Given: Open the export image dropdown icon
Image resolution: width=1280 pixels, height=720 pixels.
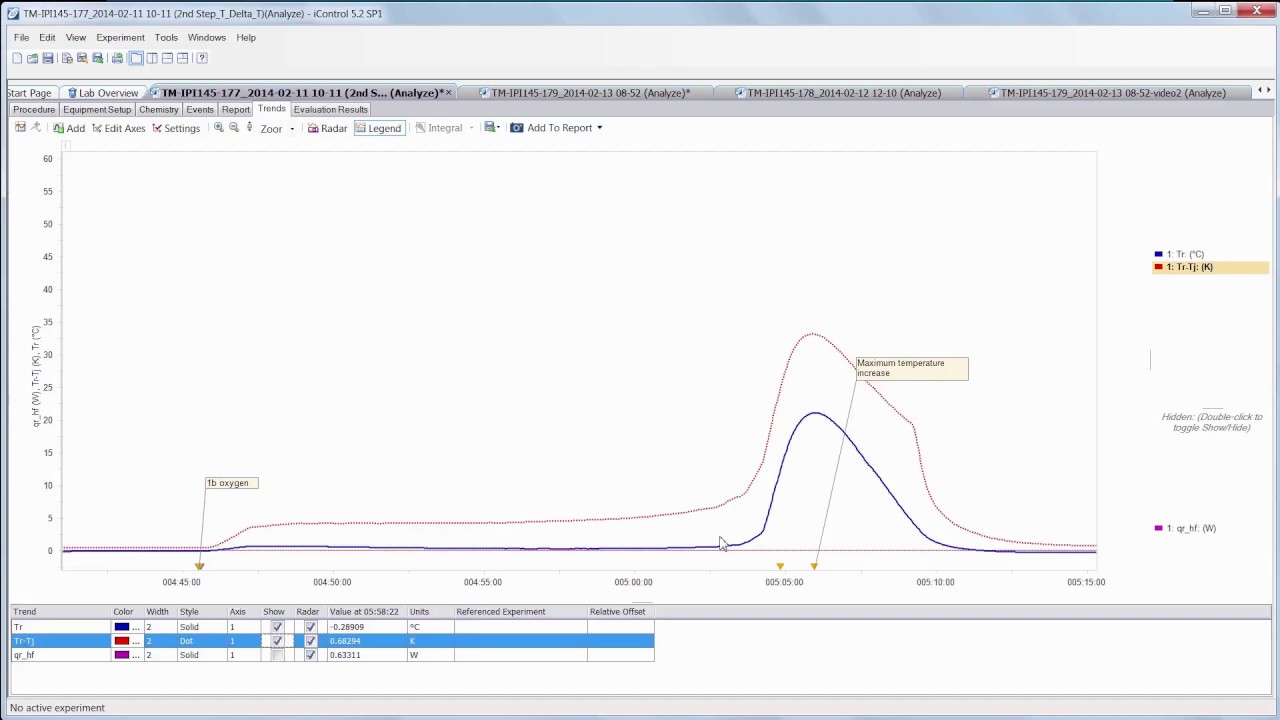Looking at the screenshot, I should pos(491,128).
